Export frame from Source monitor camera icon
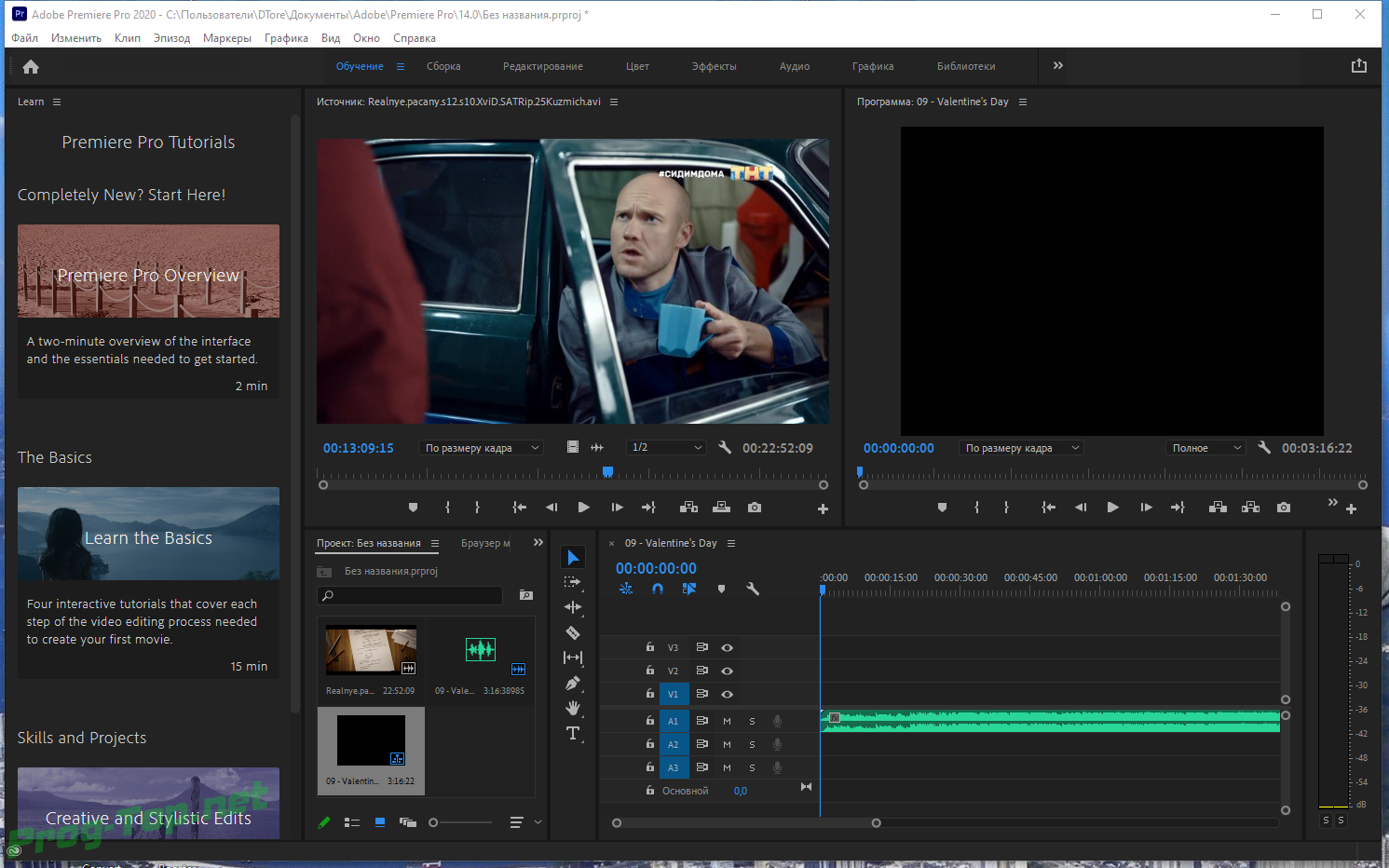 tap(755, 508)
